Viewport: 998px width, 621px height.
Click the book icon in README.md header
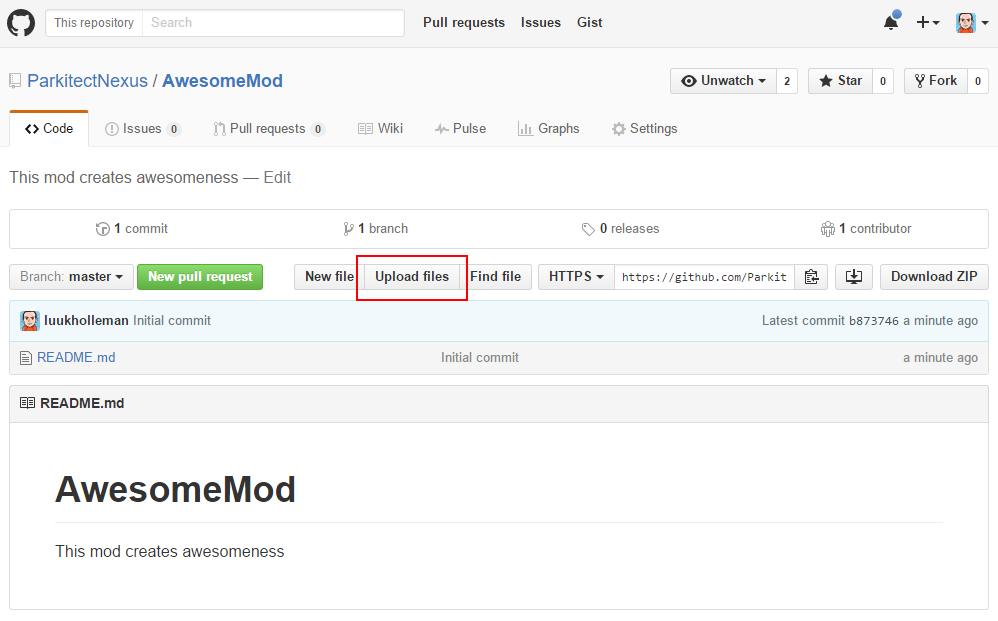tap(27, 403)
